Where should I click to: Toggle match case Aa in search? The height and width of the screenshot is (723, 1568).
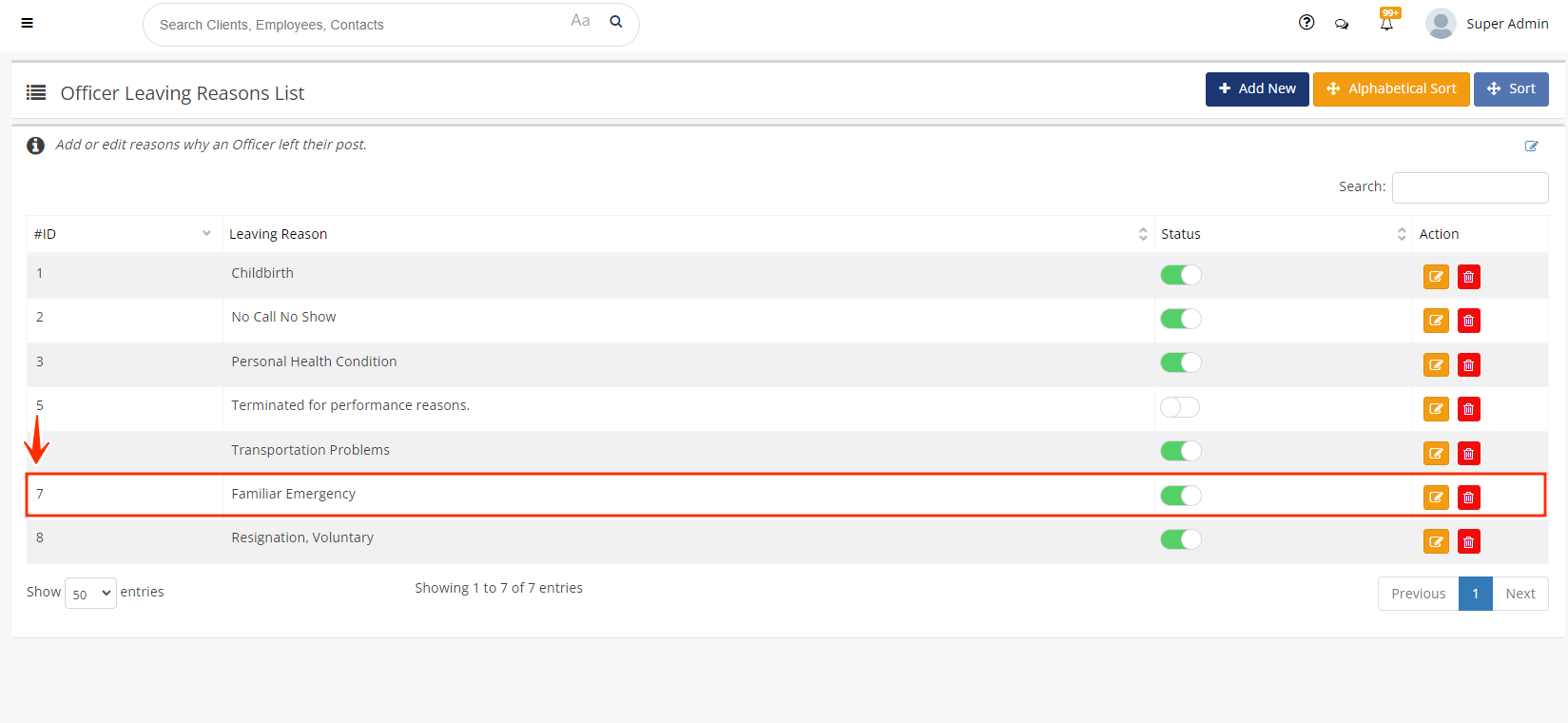coord(580,21)
